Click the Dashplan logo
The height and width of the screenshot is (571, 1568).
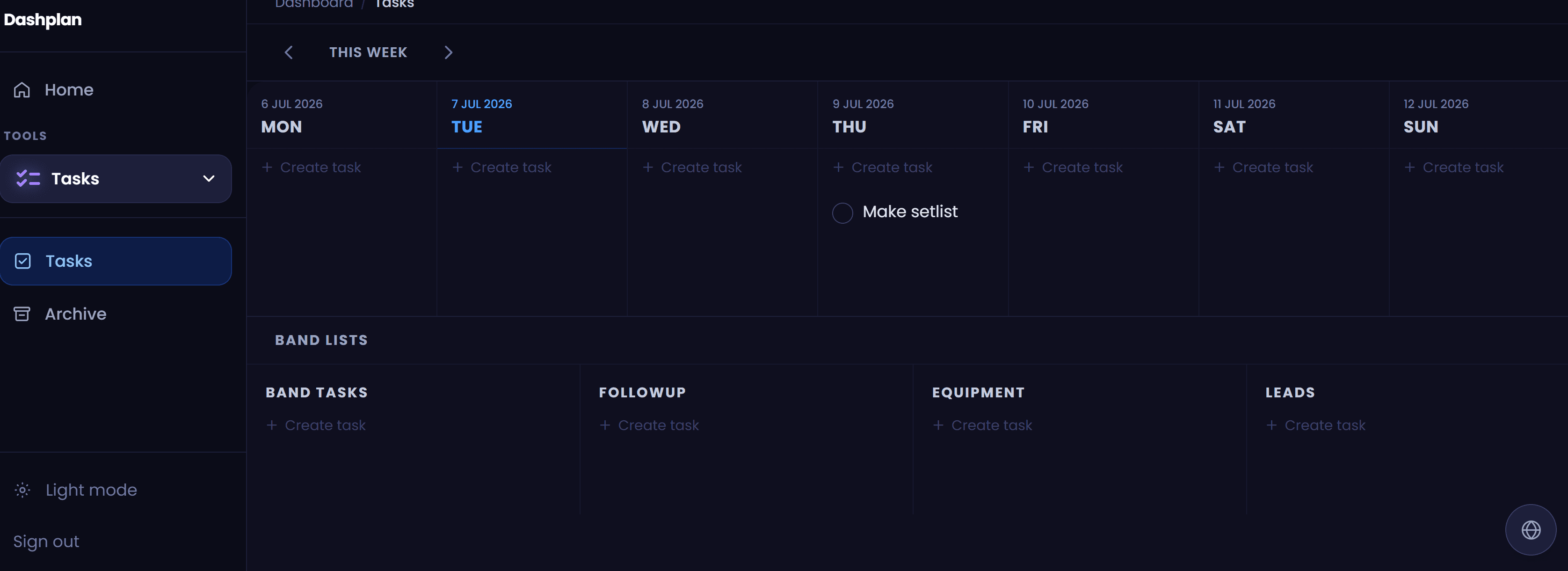click(43, 20)
